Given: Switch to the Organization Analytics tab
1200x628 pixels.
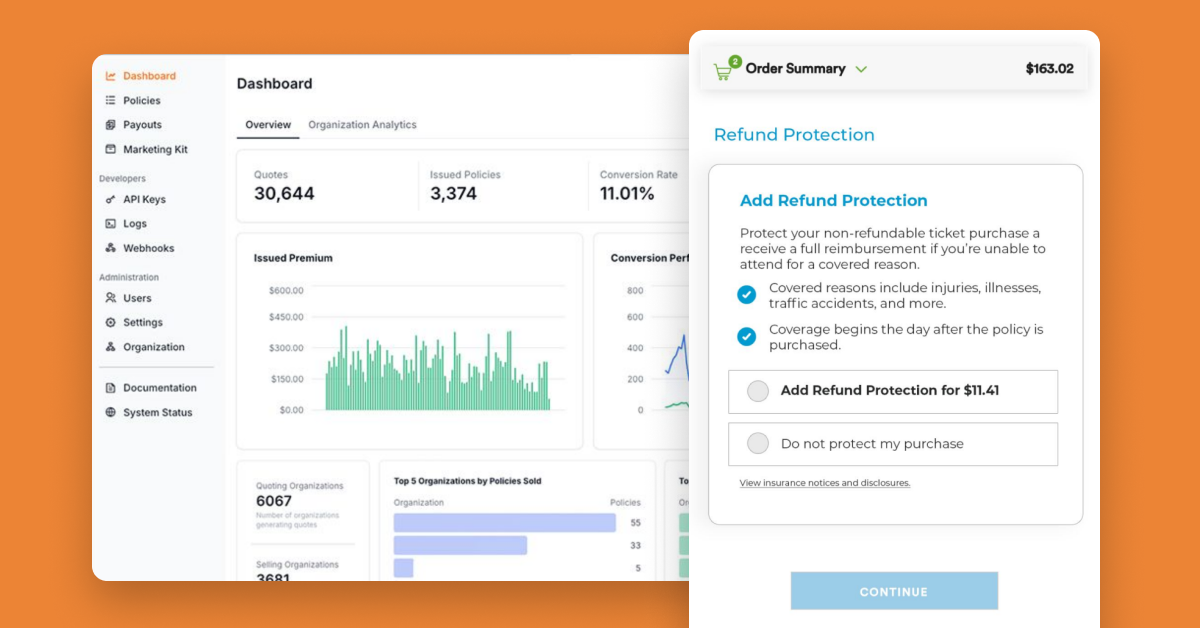Looking at the screenshot, I should [x=362, y=125].
